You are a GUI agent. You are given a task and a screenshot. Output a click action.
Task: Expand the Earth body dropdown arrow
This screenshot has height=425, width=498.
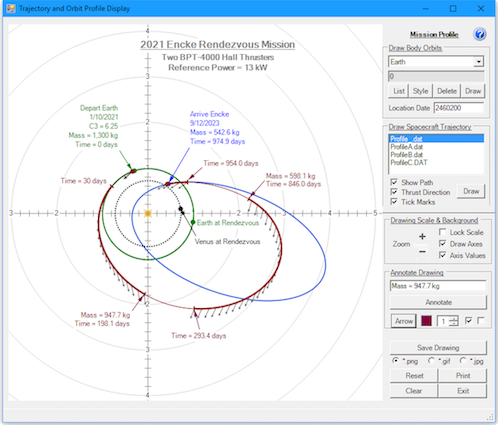479,62
